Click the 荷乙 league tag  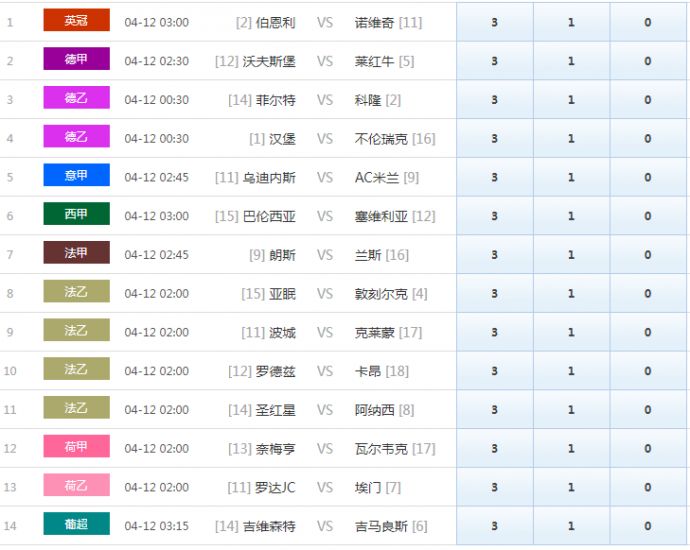pos(77,484)
